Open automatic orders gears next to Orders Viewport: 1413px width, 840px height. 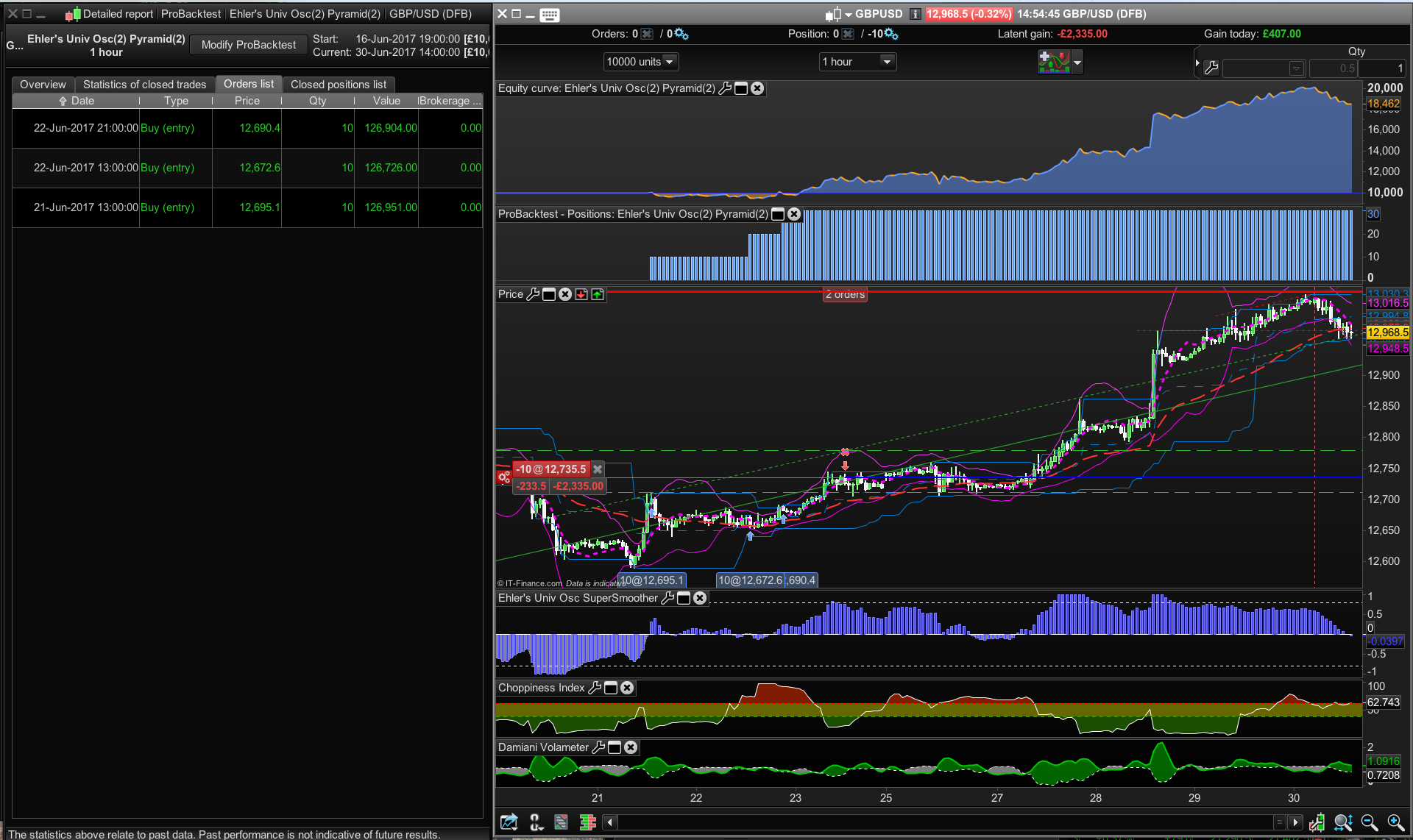click(681, 34)
